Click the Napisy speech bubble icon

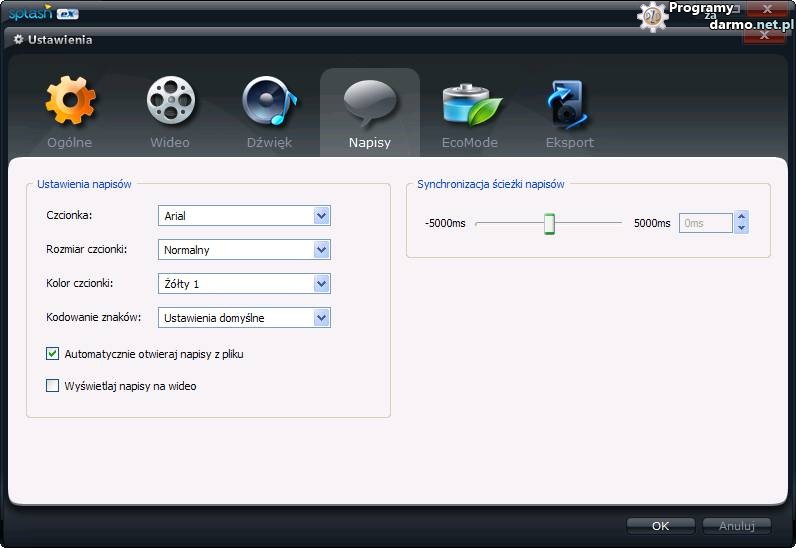370,102
